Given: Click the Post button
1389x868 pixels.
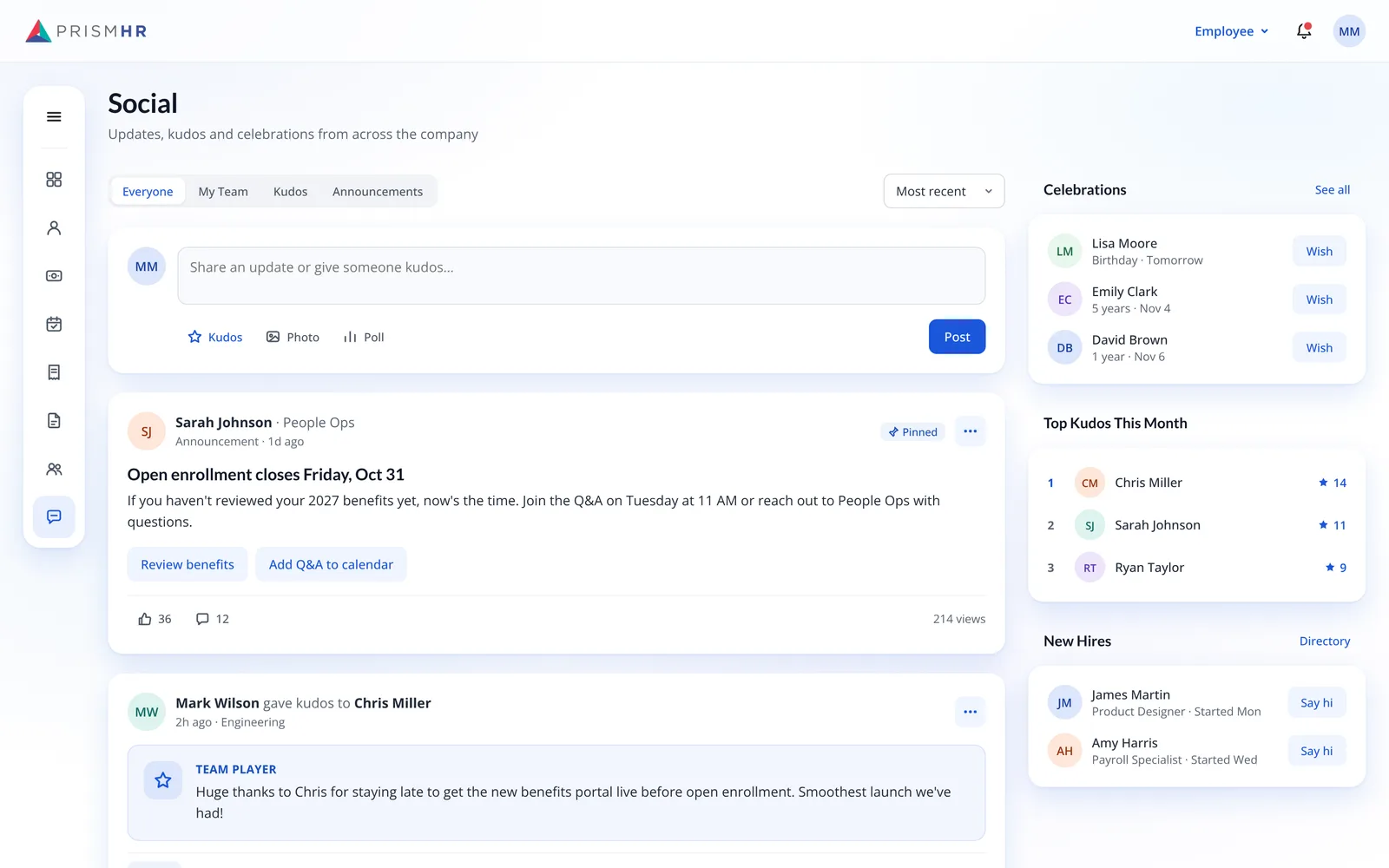Looking at the screenshot, I should pyautogui.click(x=957, y=337).
